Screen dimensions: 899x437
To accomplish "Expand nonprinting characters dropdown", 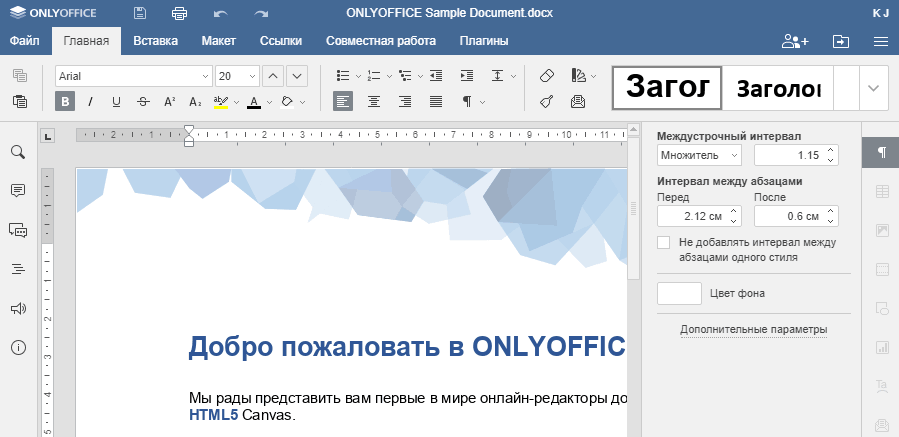I will coord(482,102).
